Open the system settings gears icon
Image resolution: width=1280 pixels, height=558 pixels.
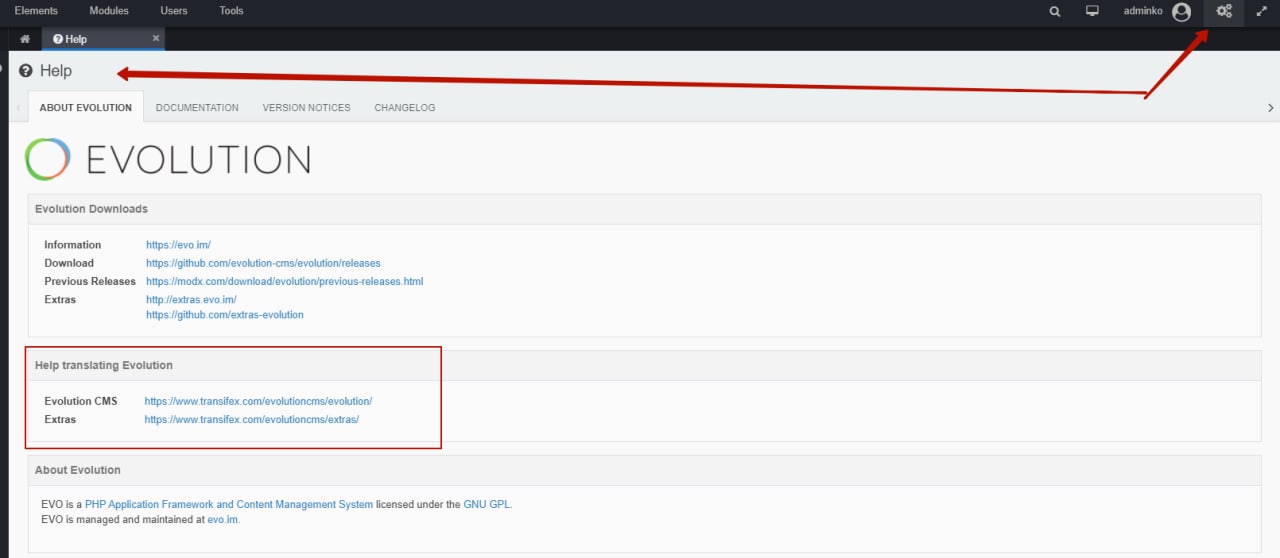1224,11
